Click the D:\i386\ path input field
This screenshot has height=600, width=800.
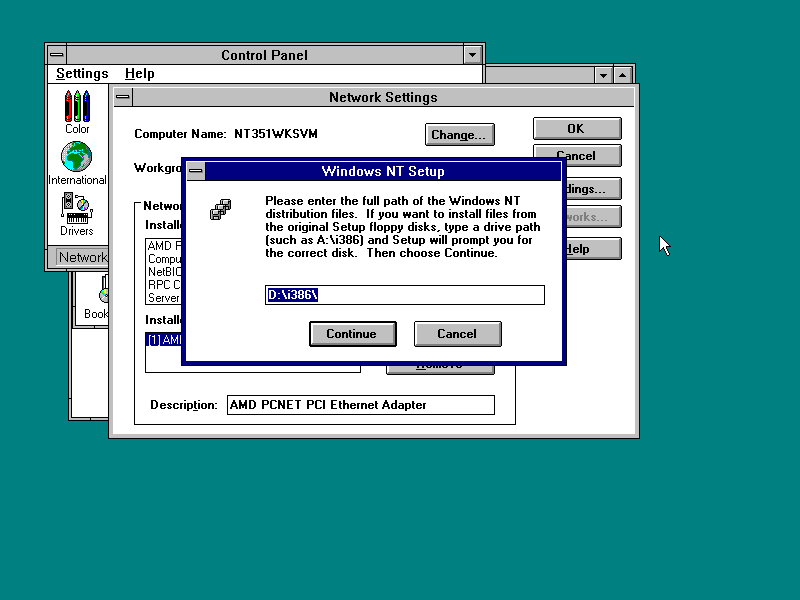point(405,295)
